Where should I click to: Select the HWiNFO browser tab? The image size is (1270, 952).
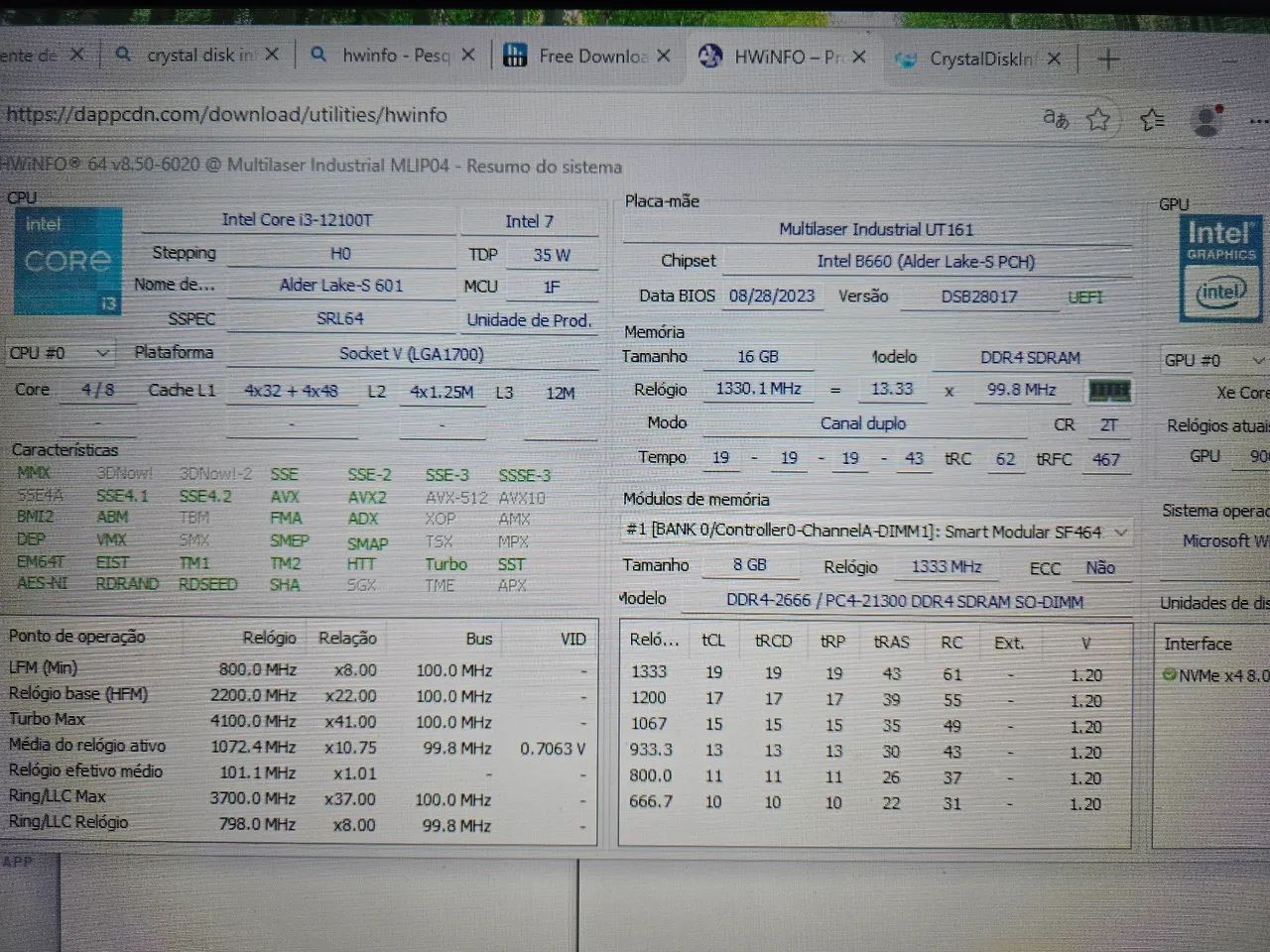[x=783, y=57]
